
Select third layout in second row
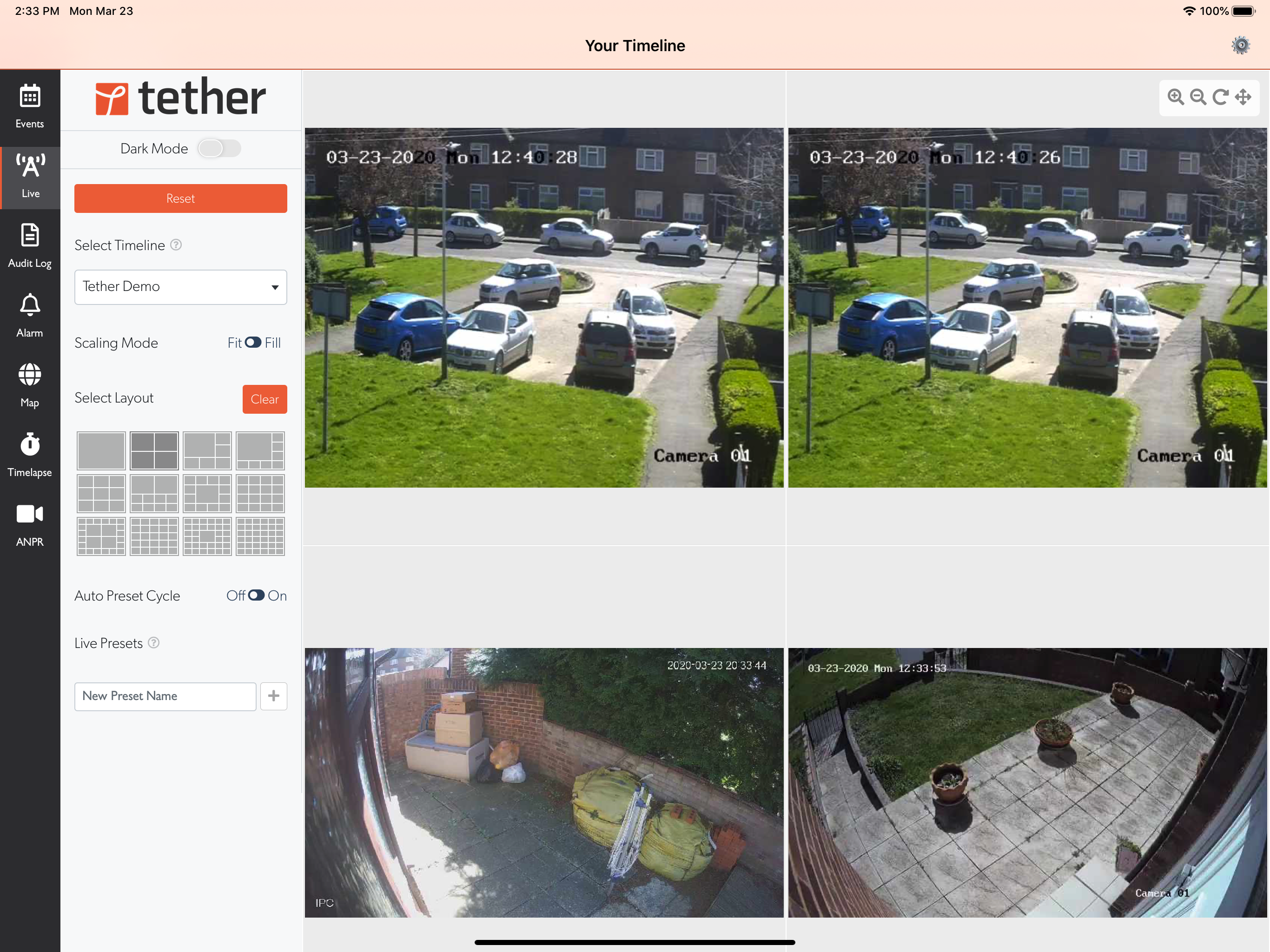coord(207,493)
